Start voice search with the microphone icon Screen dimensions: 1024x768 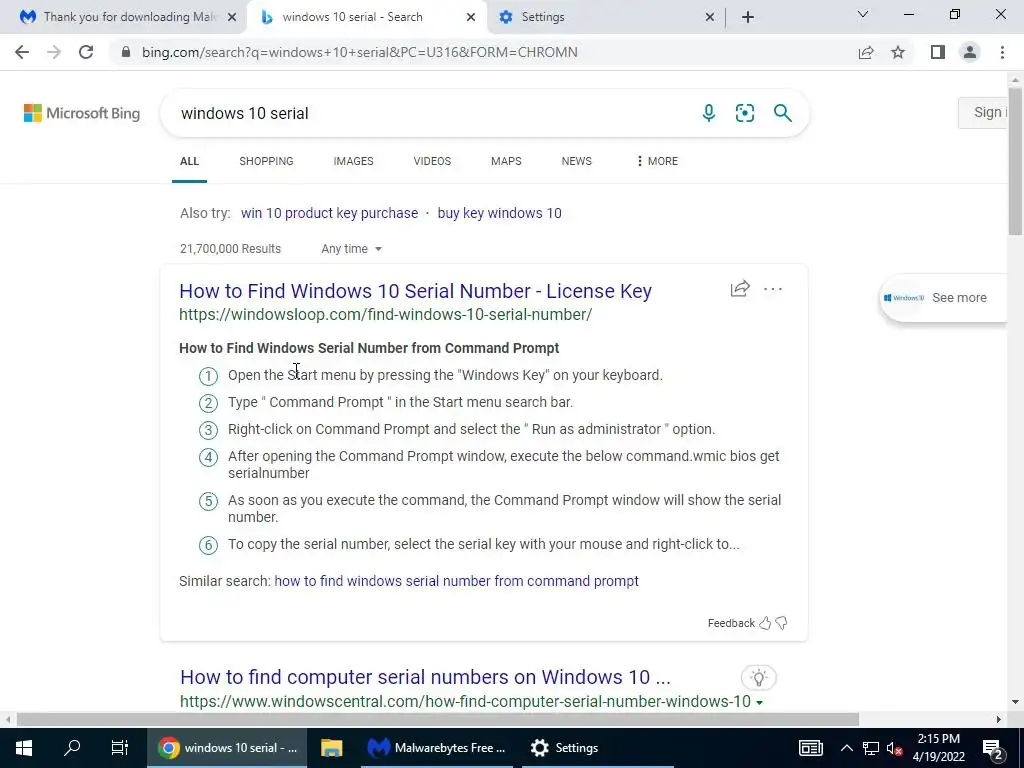(709, 113)
